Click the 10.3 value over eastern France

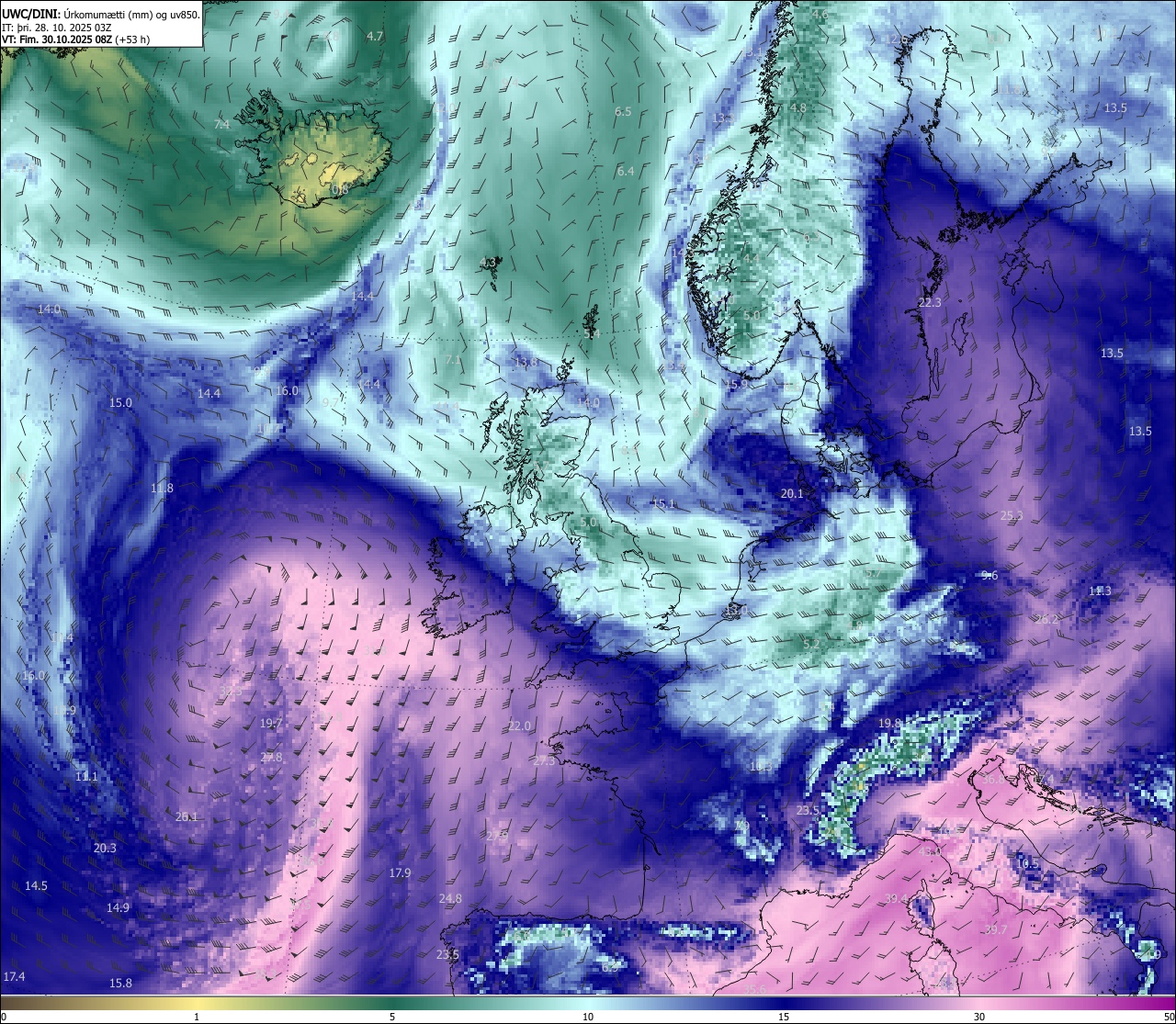coord(761,767)
